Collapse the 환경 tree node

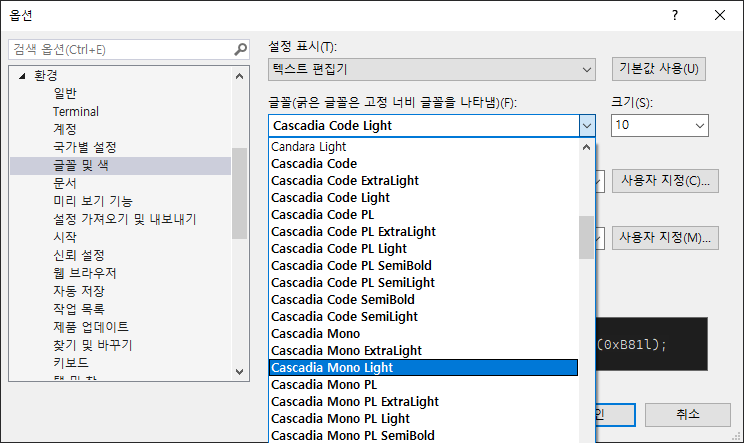(22, 76)
